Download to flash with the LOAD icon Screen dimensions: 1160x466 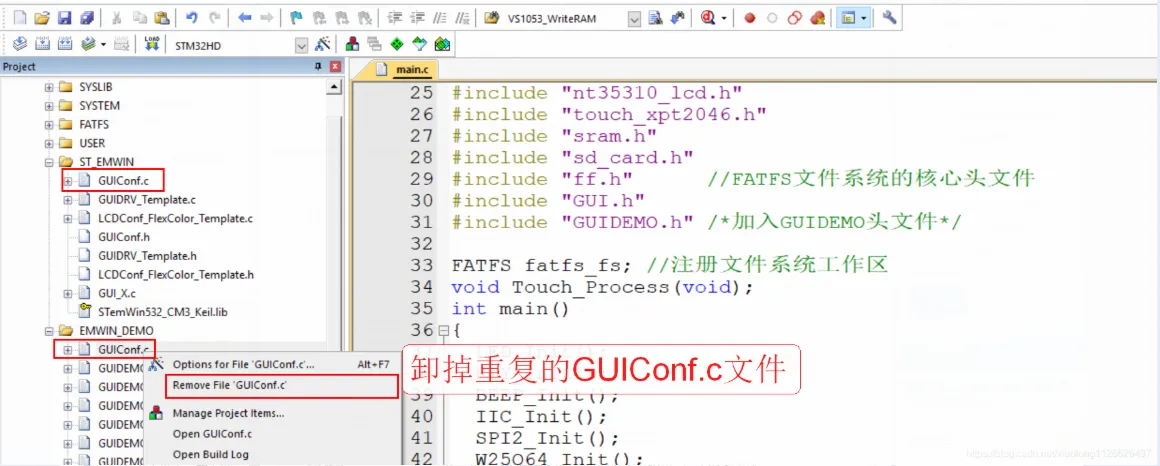[x=152, y=44]
